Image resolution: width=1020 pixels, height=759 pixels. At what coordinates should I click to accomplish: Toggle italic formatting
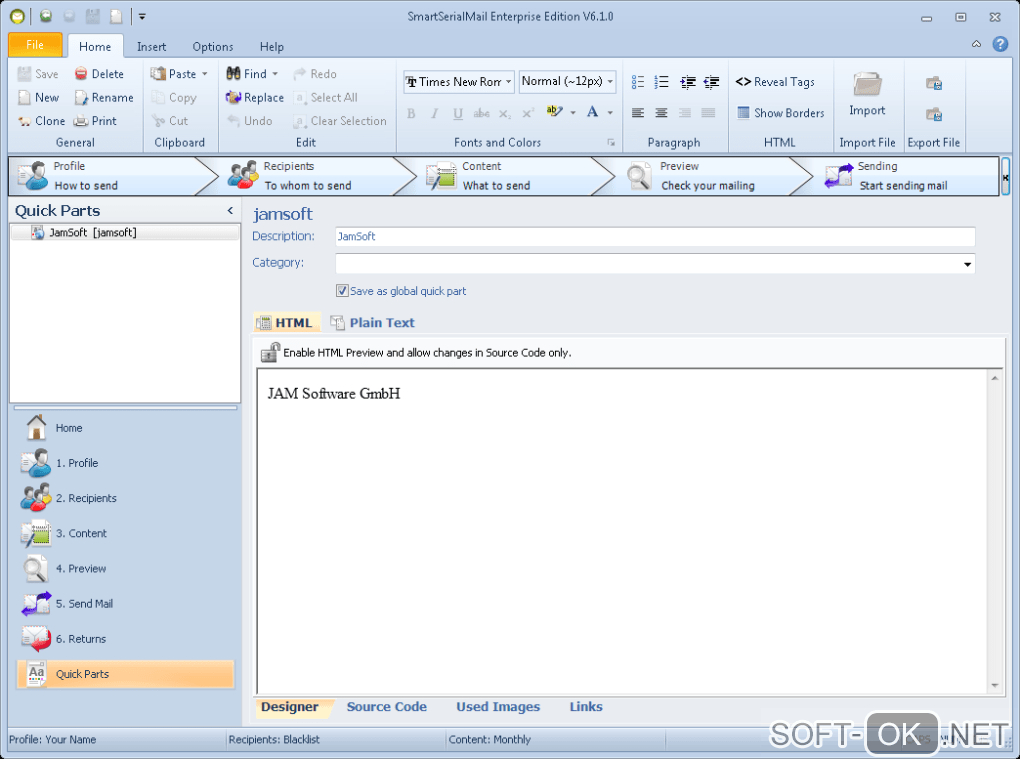coord(435,113)
